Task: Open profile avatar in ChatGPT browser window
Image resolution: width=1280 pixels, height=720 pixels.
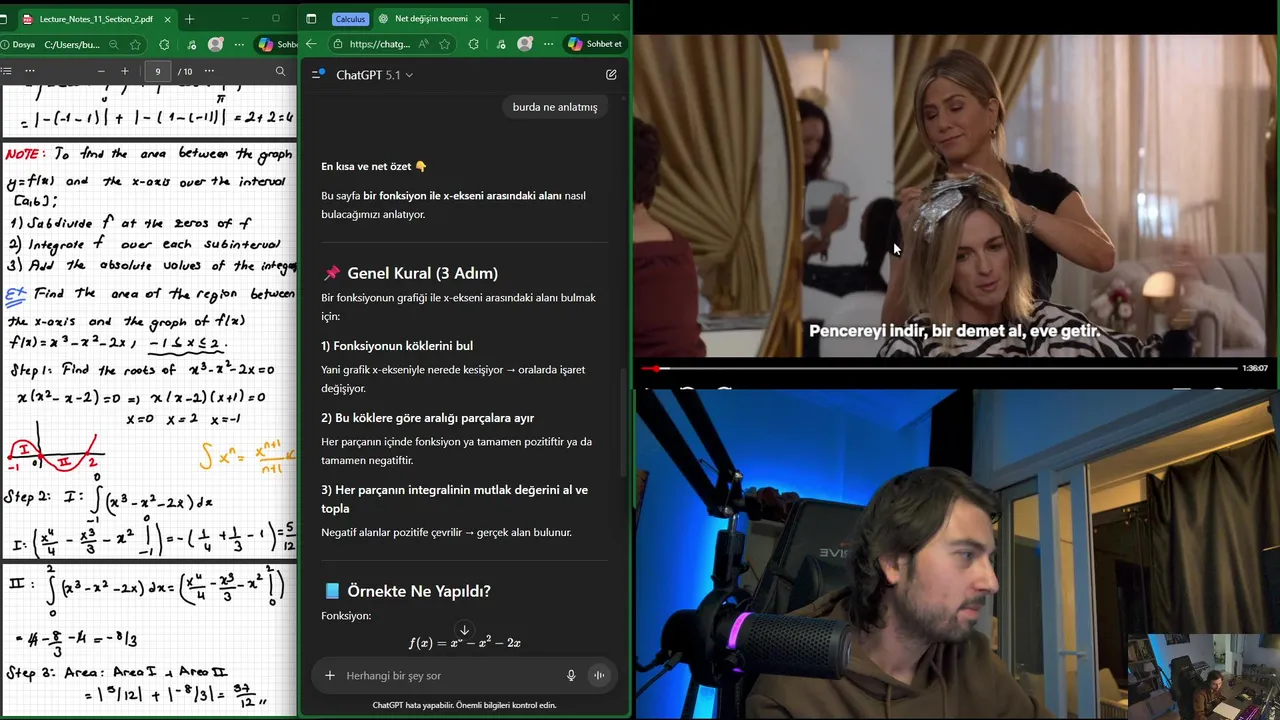Action: [525, 44]
